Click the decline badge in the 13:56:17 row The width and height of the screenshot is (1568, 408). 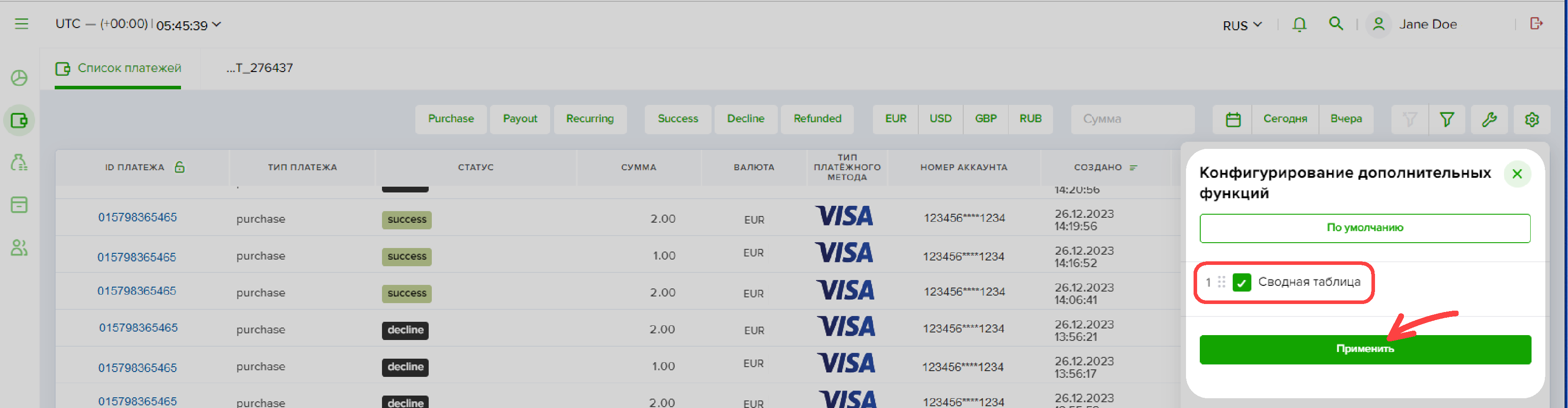point(406,367)
